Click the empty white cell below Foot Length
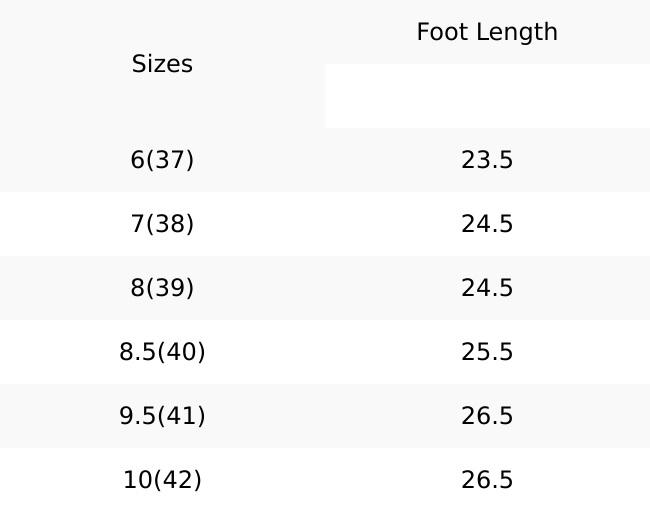 487,96
